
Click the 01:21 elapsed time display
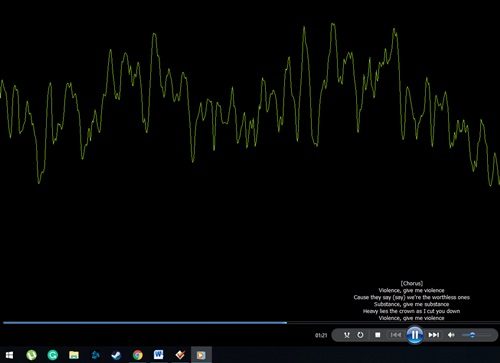(x=321, y=335)
